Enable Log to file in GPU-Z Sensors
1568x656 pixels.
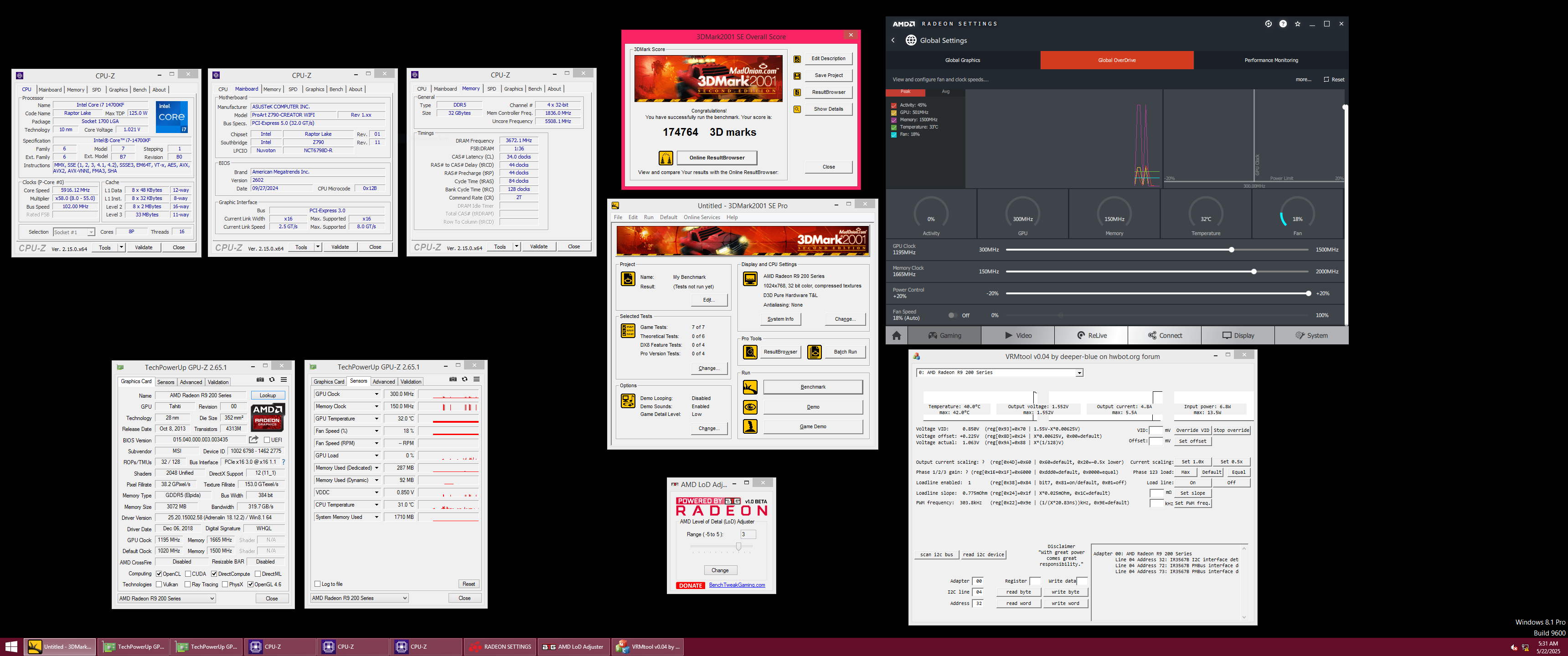[x=317, y=584]
